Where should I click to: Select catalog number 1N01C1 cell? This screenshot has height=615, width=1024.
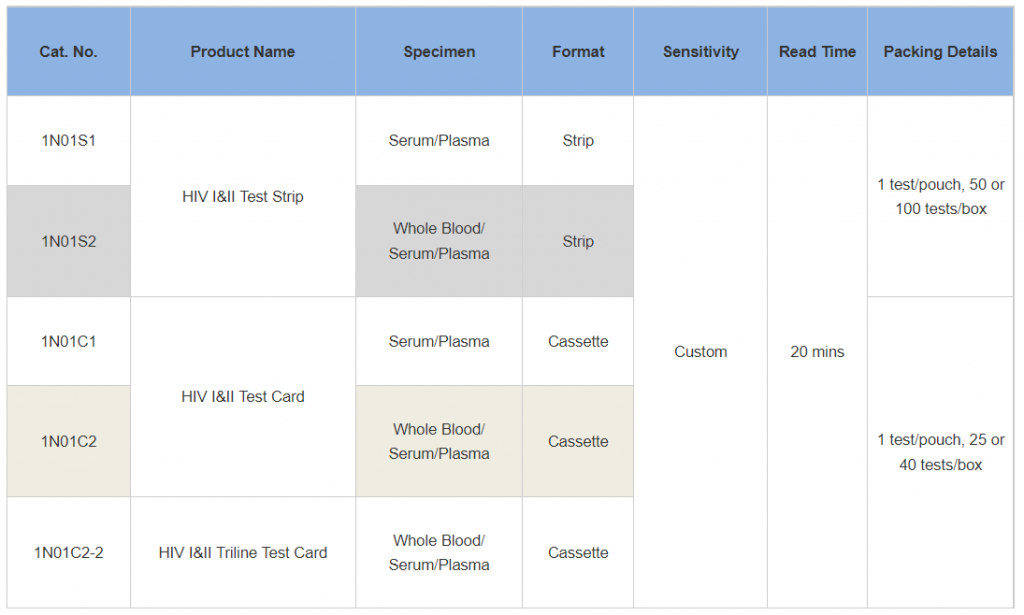coord(68,341)
